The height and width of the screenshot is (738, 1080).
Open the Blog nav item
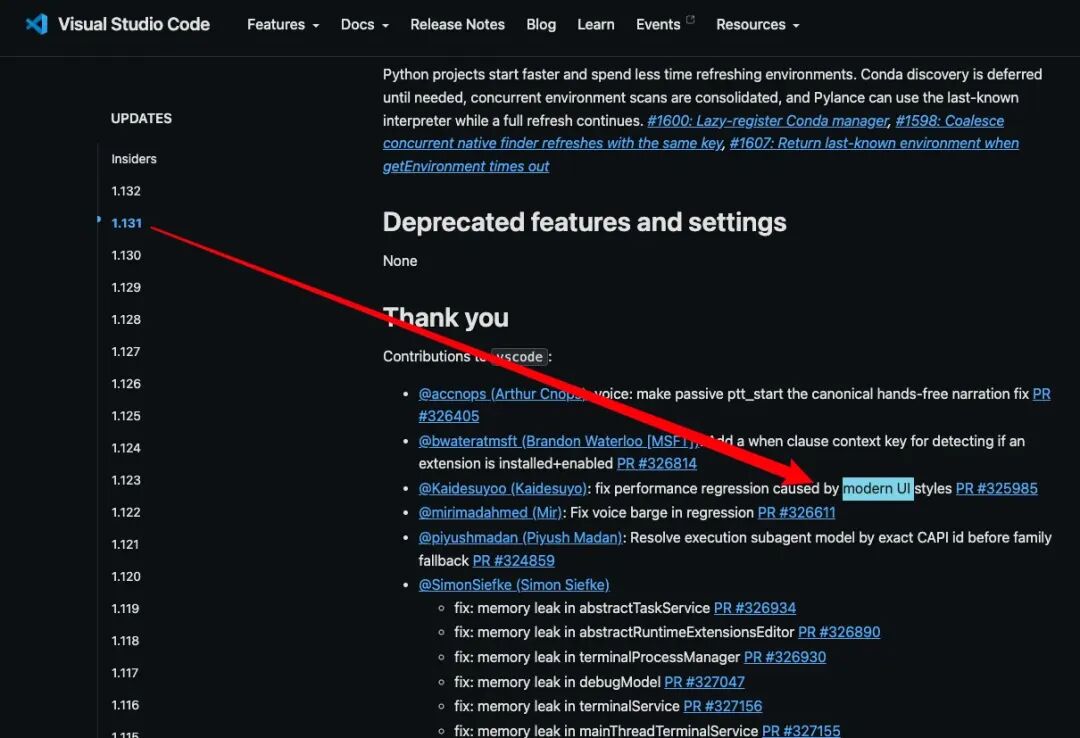tap(541, 25)
